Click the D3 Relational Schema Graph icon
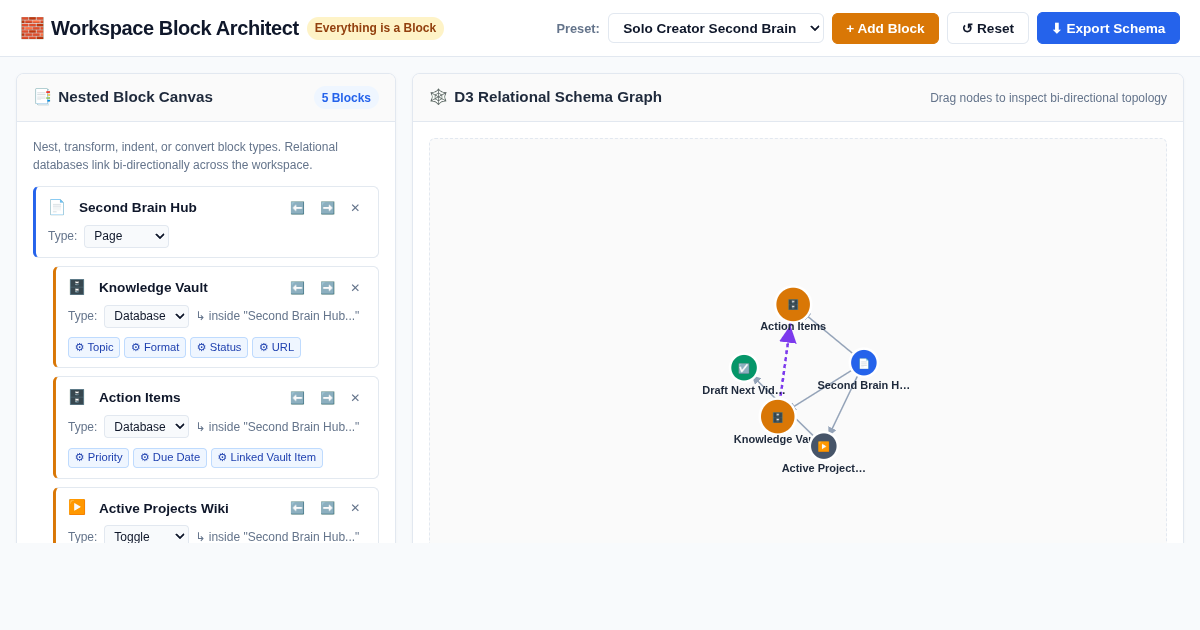 pos(438,97)
